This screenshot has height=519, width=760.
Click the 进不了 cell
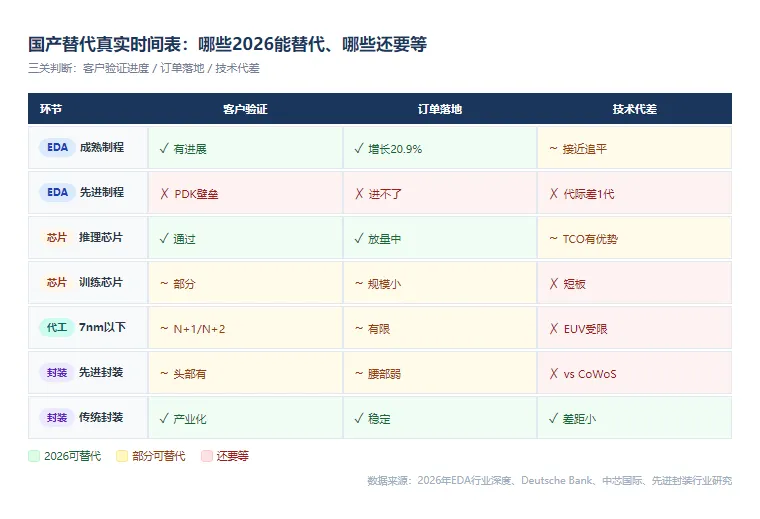pyautogui.click(x=440, y=193)
